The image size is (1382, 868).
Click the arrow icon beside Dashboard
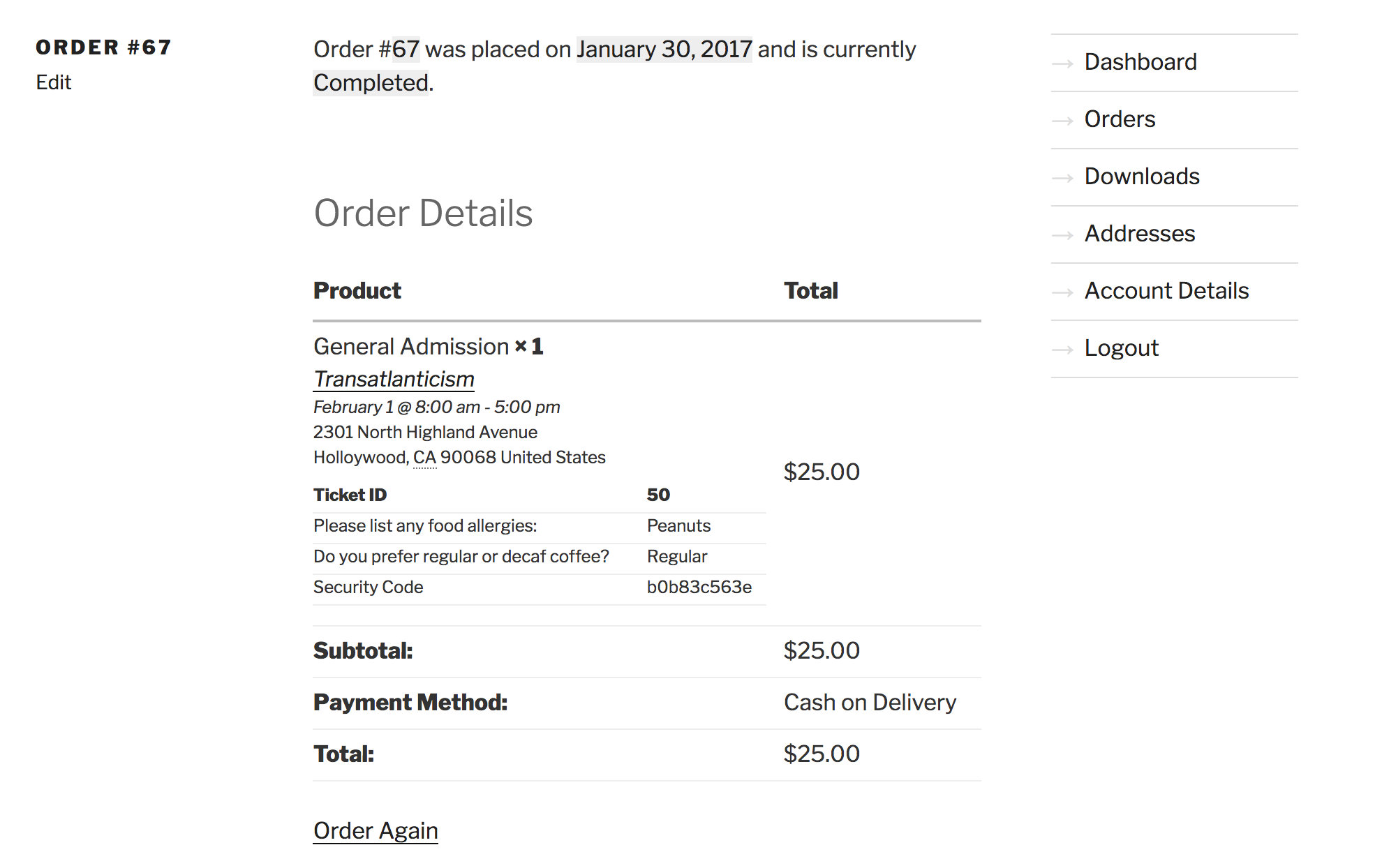point(1062,63)
